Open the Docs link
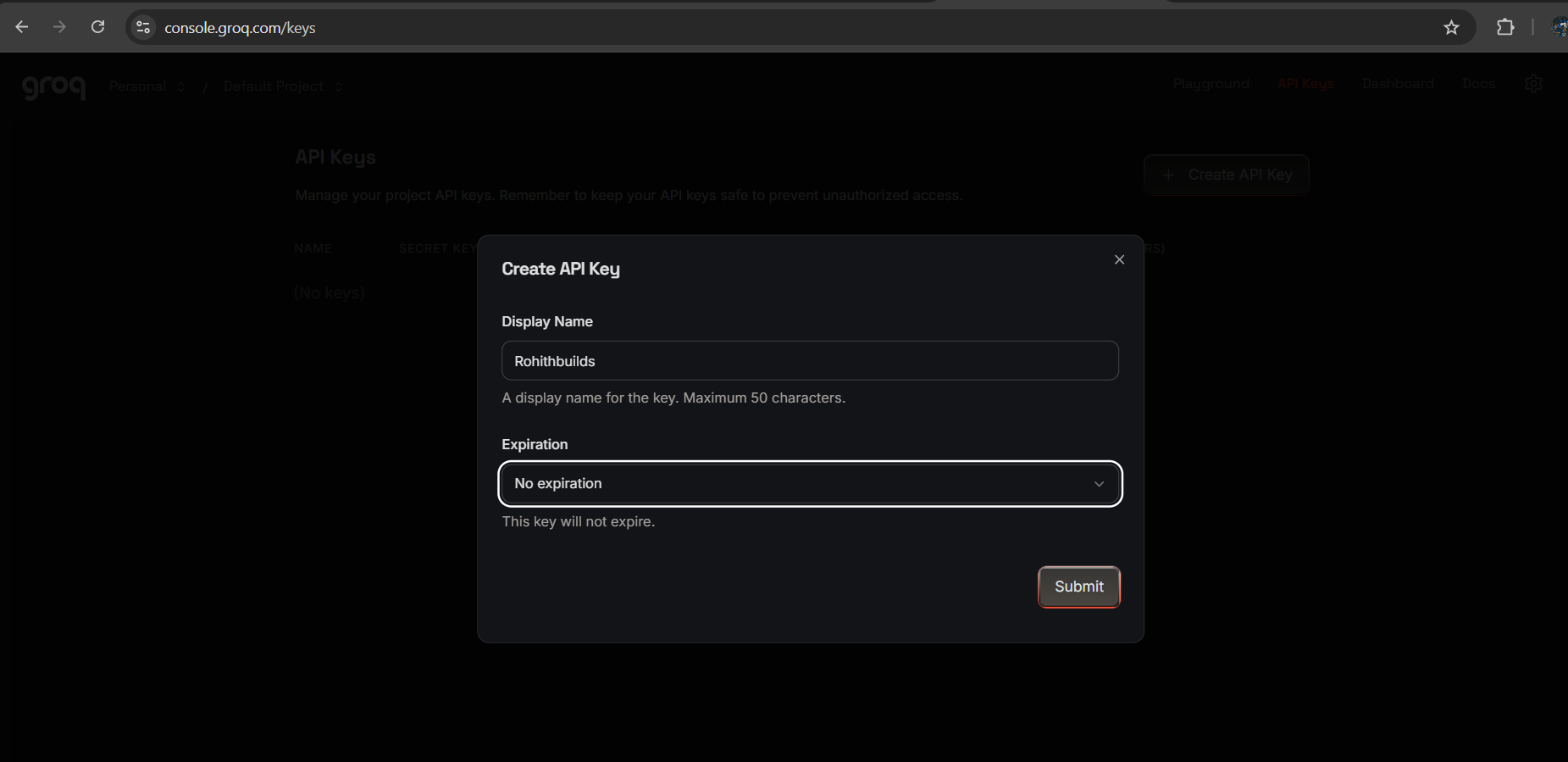 tap(1478, 84)
